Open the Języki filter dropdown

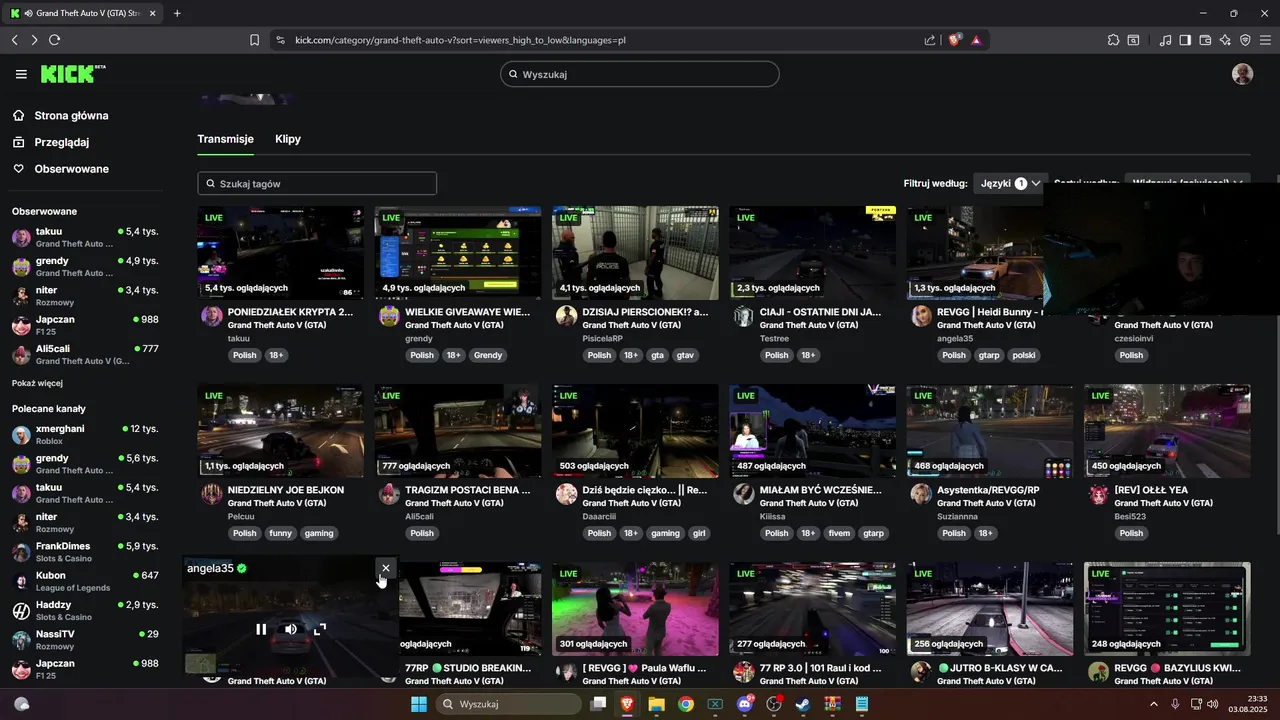click(1010, 183)
